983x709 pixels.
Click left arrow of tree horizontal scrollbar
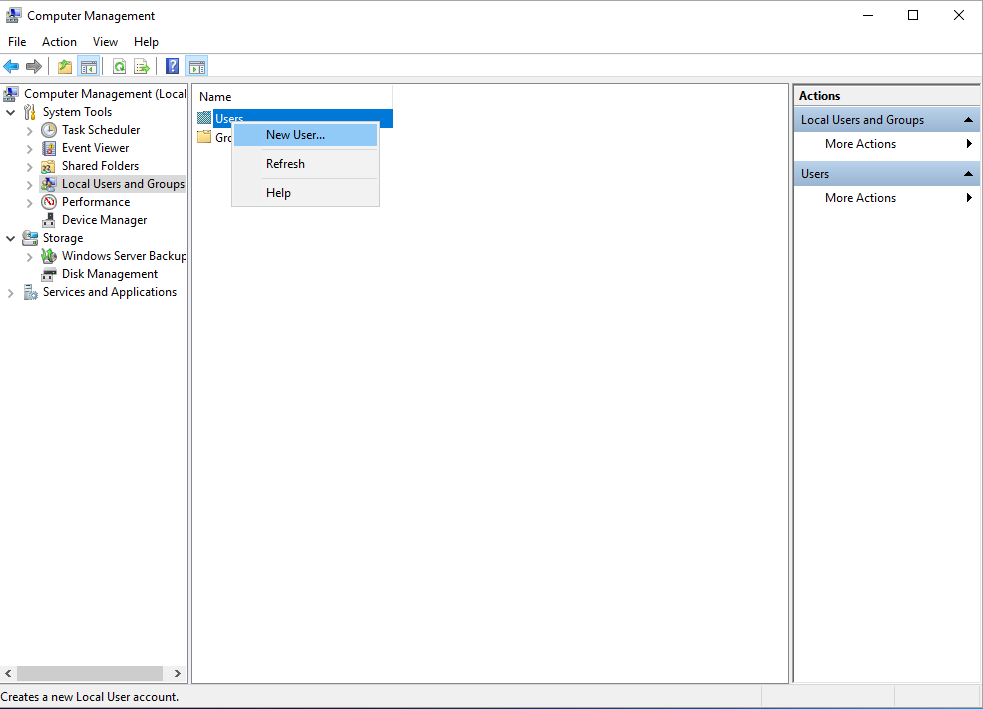(x=8, y=673)
